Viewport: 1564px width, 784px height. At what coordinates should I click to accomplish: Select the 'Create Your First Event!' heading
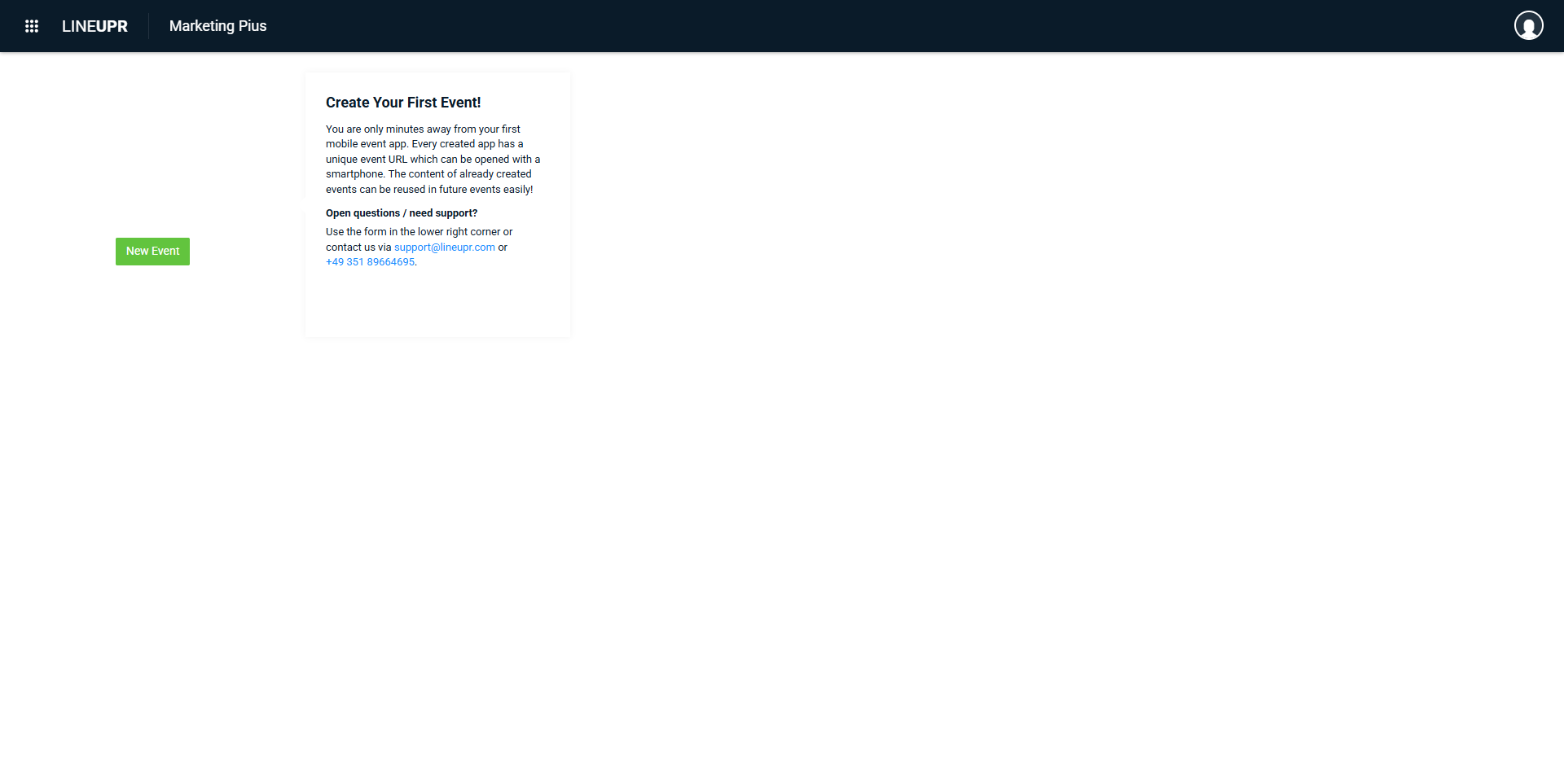[403, 103]
